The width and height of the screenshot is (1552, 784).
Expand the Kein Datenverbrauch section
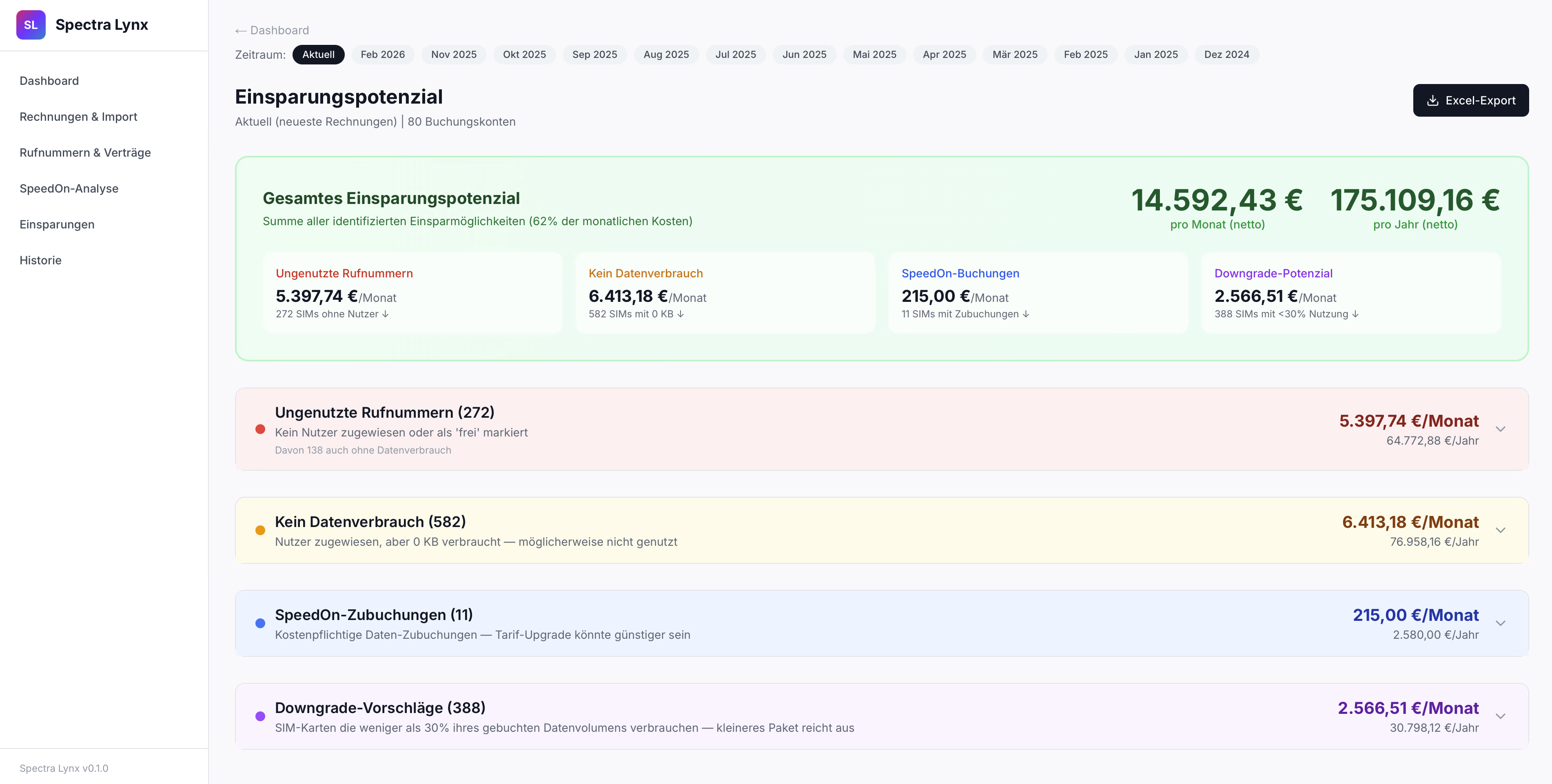coord(1500,530)
